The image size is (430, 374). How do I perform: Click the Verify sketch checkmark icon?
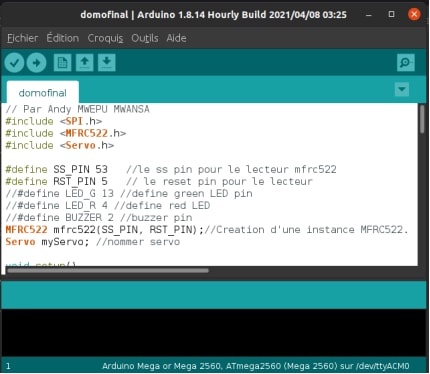point(14,63)
